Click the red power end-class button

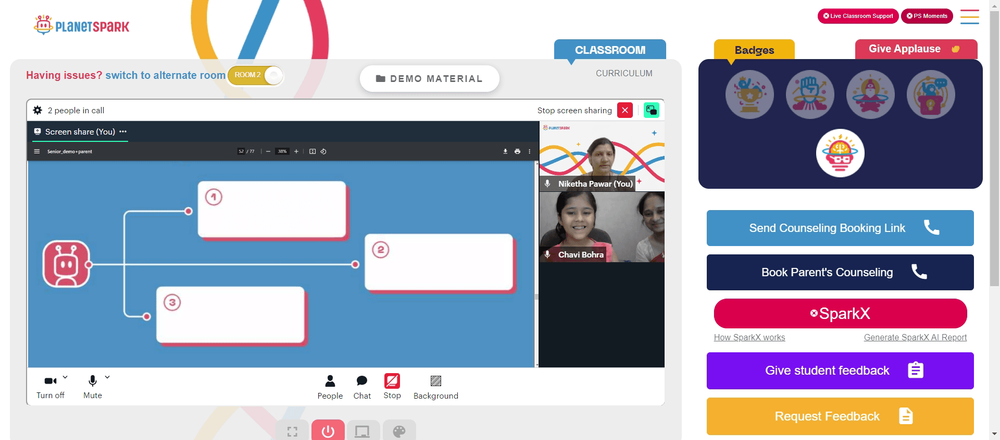click(x=328, y=432)
